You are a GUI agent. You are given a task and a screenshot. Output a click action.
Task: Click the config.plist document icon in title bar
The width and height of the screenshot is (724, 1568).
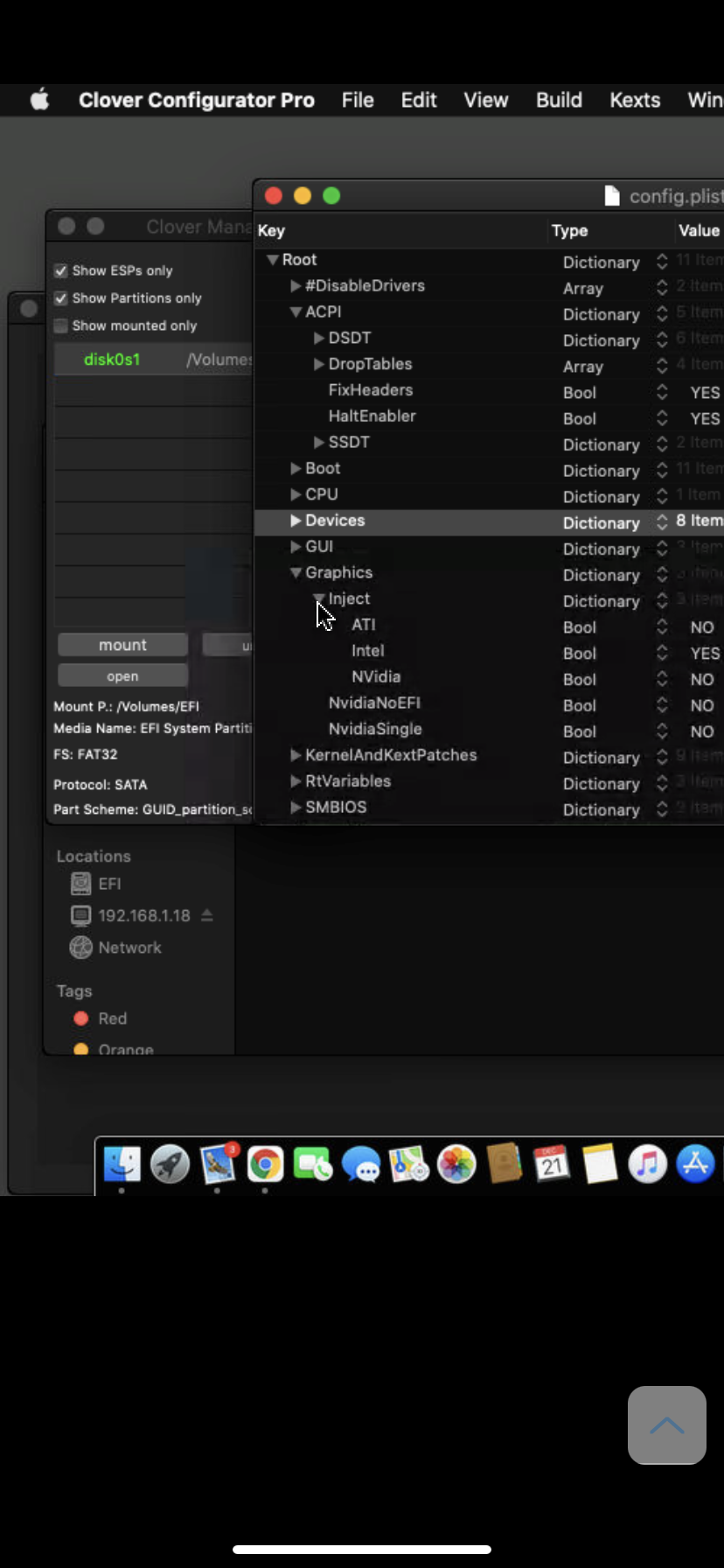[612, 196]
